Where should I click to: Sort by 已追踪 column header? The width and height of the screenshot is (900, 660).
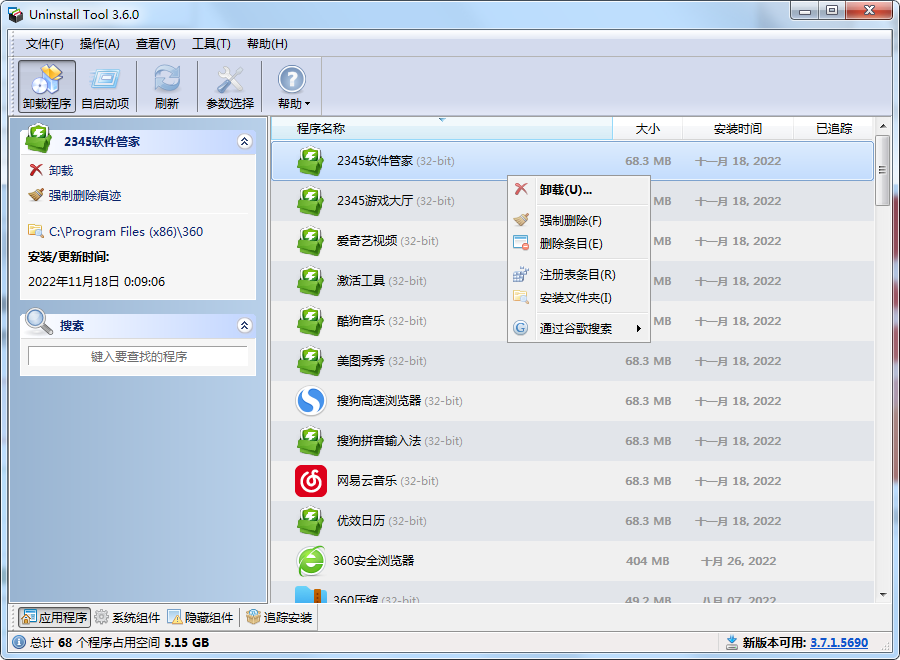[834, 129]
